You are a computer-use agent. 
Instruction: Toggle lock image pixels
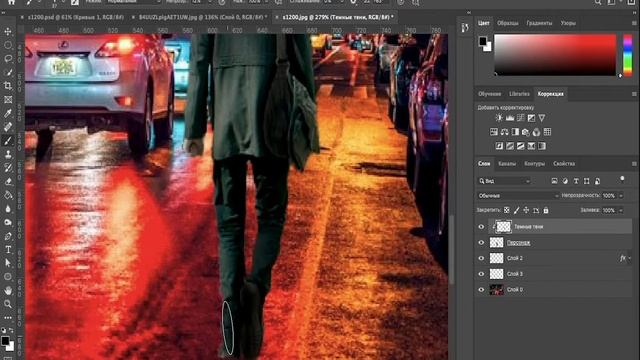click(516, 210)
